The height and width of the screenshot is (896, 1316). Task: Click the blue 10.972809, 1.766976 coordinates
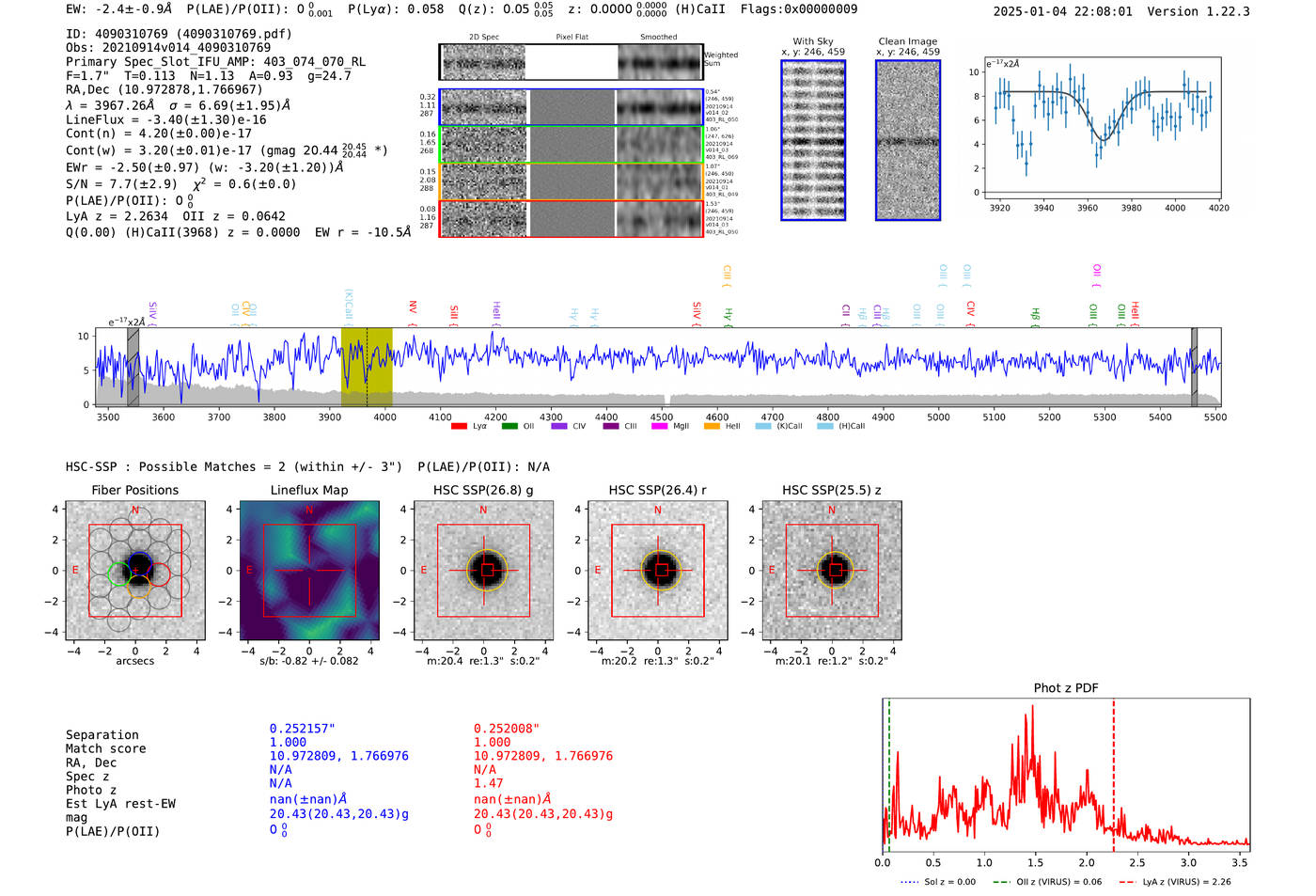(x=339, y=756)
